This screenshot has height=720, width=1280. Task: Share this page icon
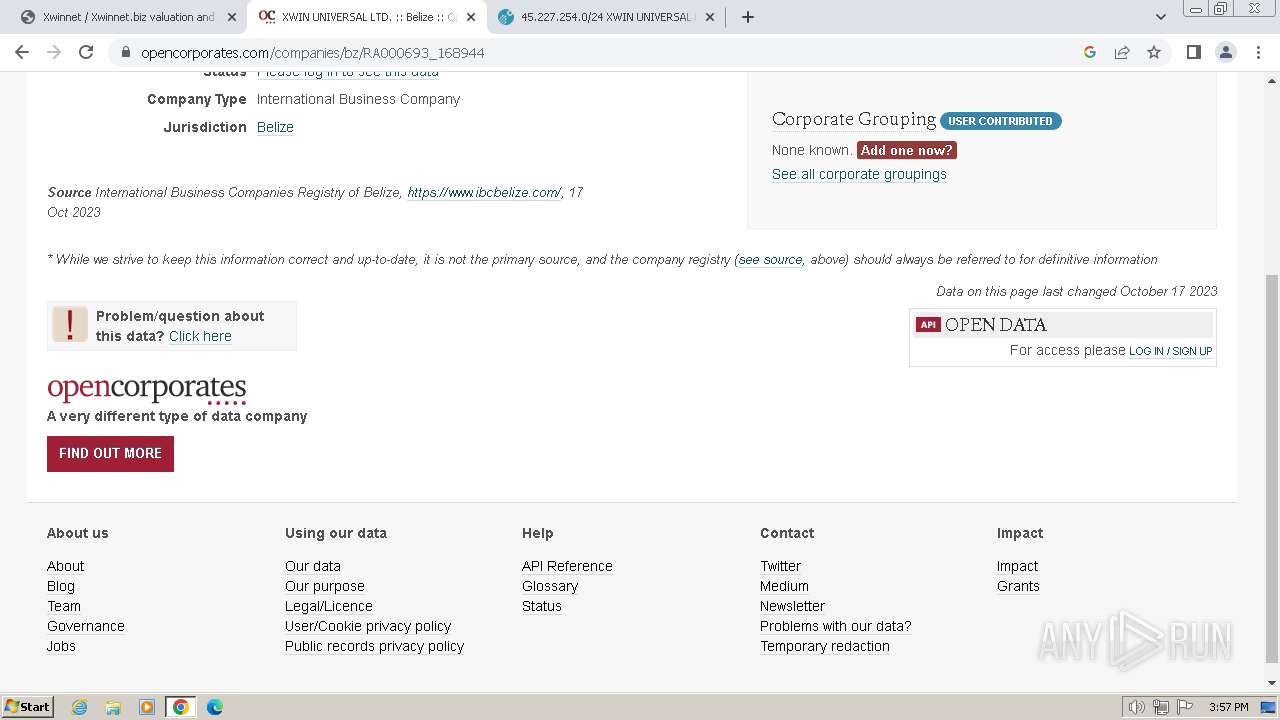[1122, 52]
